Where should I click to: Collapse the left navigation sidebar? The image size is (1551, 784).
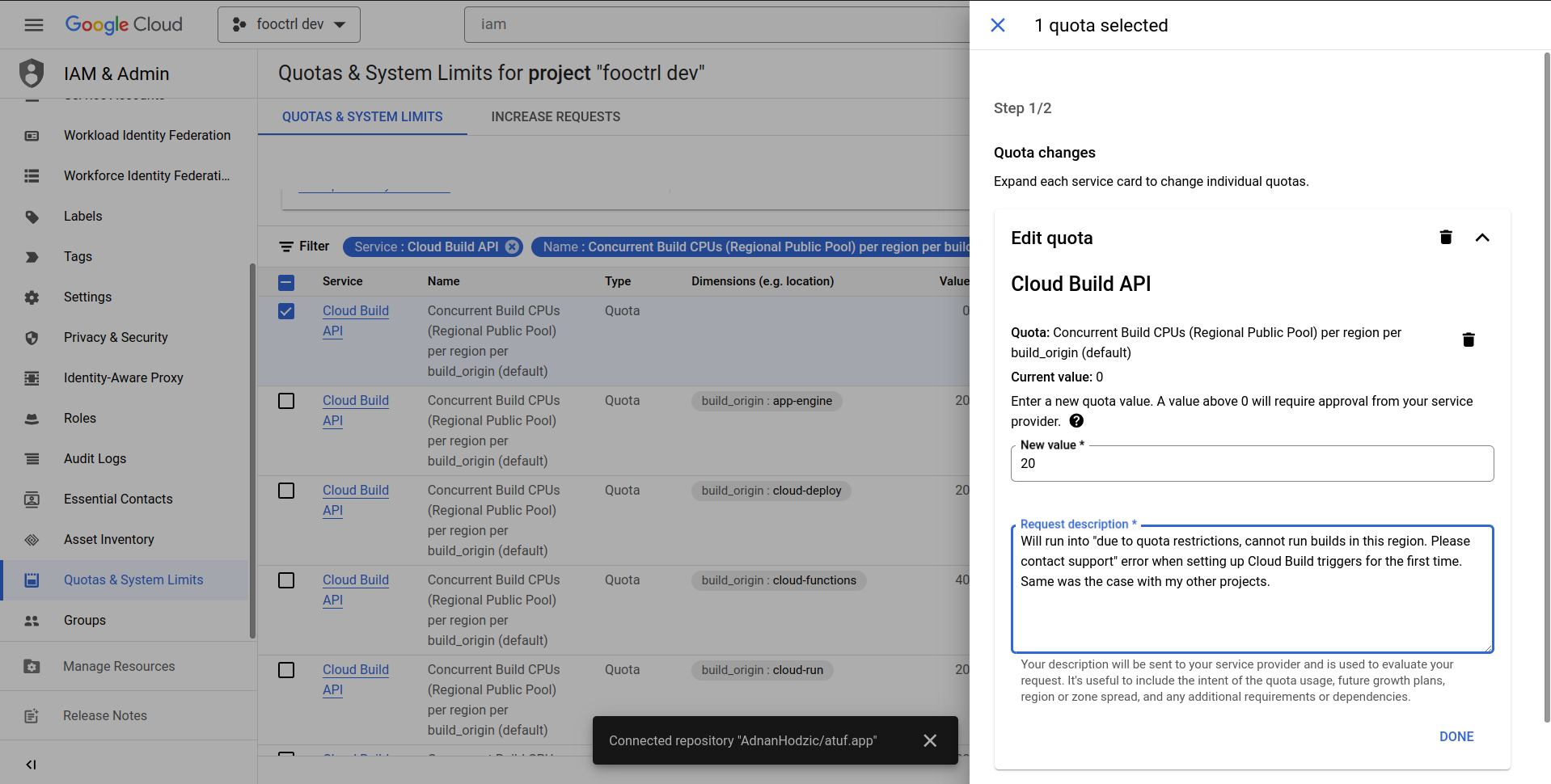click(31, 765)
